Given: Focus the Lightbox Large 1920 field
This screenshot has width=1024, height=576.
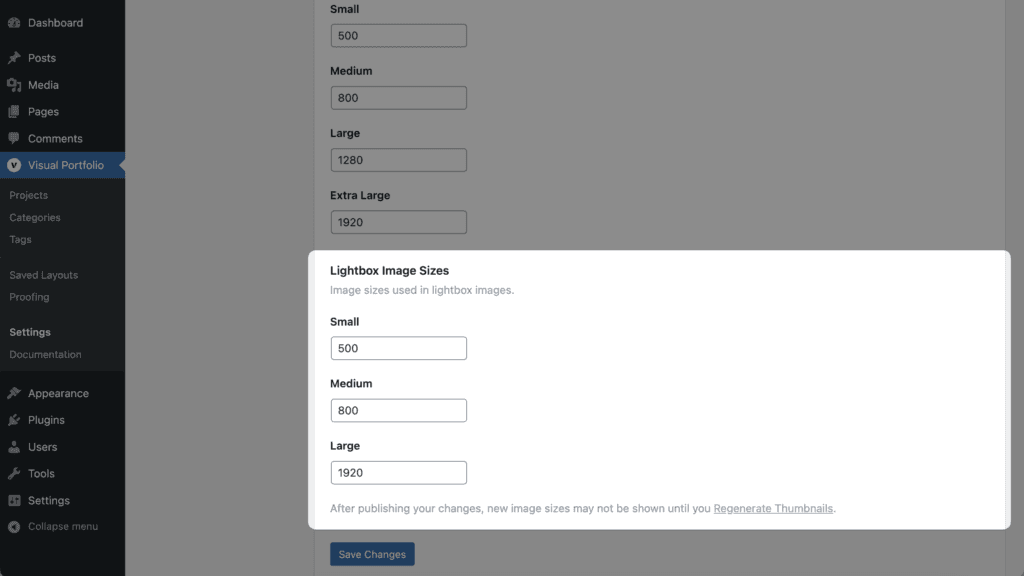Looking at the screenshot, I should click(x=398, y=473).
